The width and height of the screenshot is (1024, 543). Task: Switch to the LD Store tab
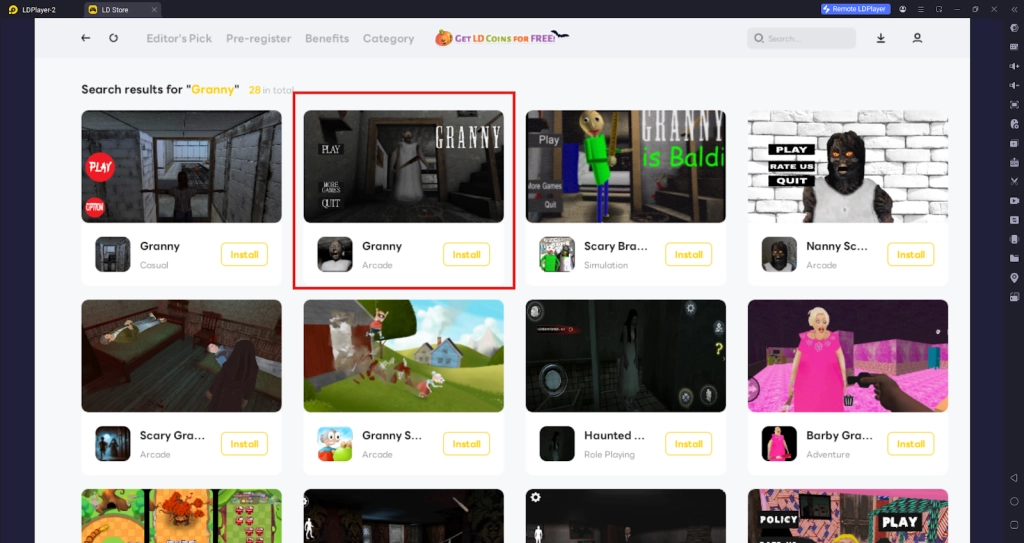click(x=122, y=9)
